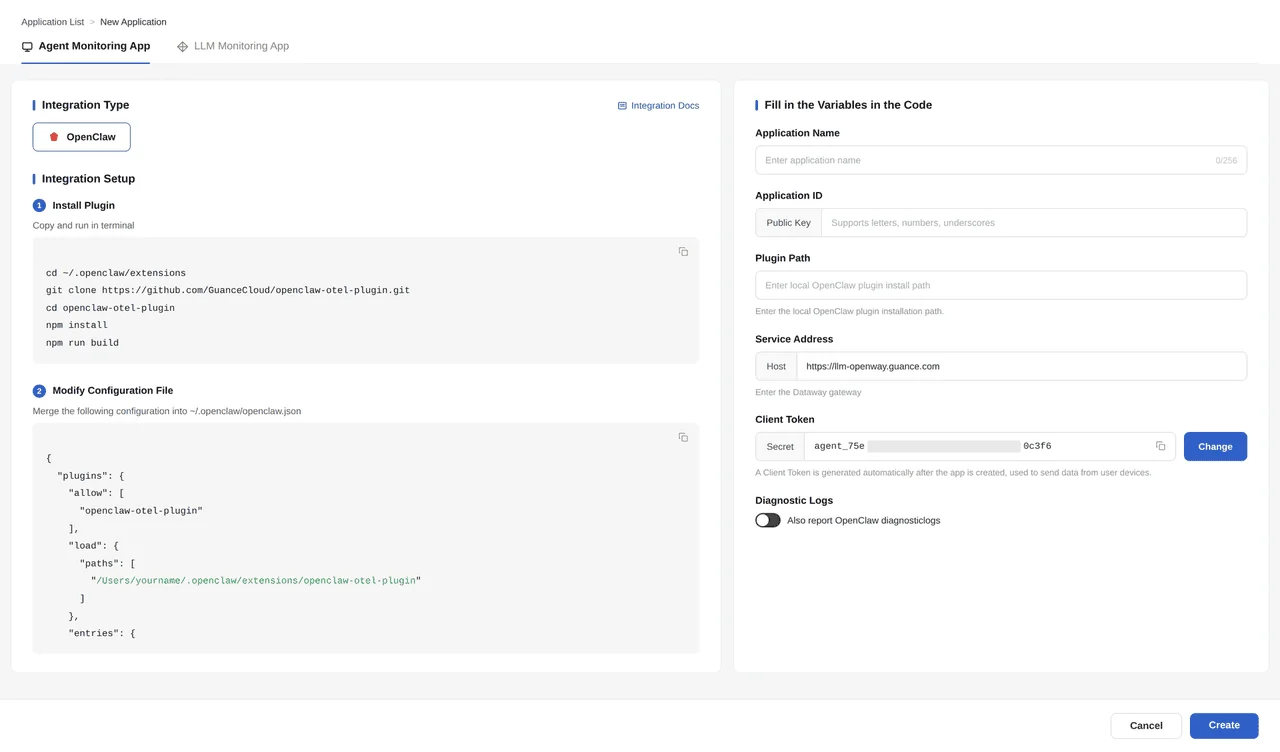
Task: Copy the Client Token secret value
Action: pyautogui.click(x=1161, y=446)
